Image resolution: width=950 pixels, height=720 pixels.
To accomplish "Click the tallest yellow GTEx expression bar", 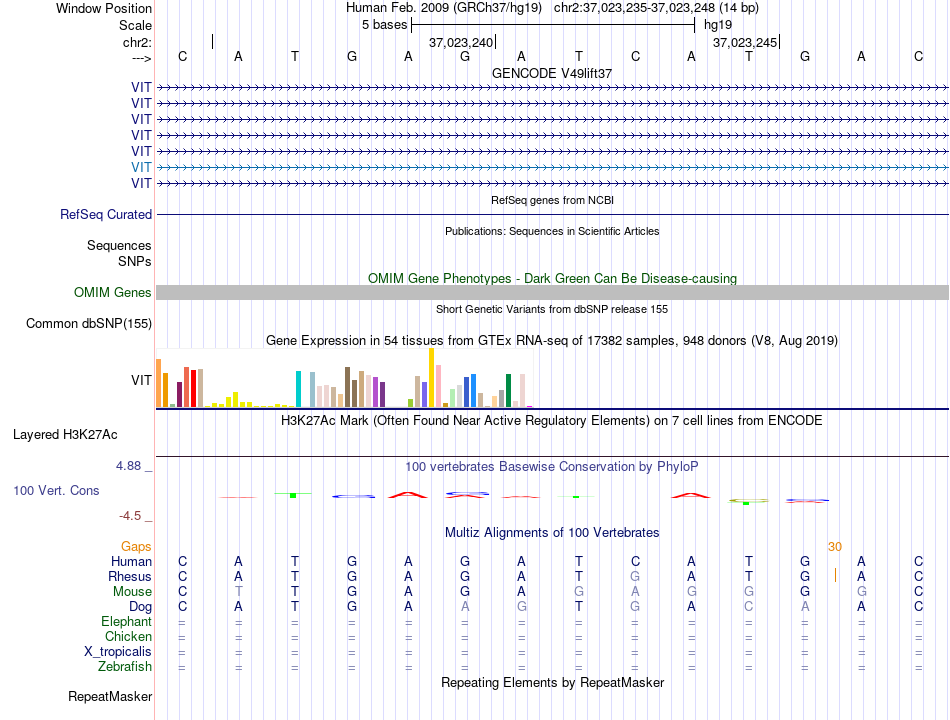I will click(431, 378).
